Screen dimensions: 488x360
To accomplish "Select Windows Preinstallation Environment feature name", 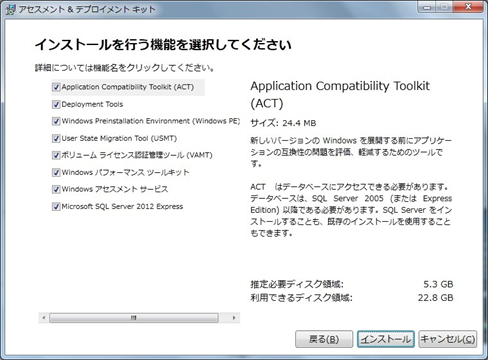I will click(x=151, y=121).
